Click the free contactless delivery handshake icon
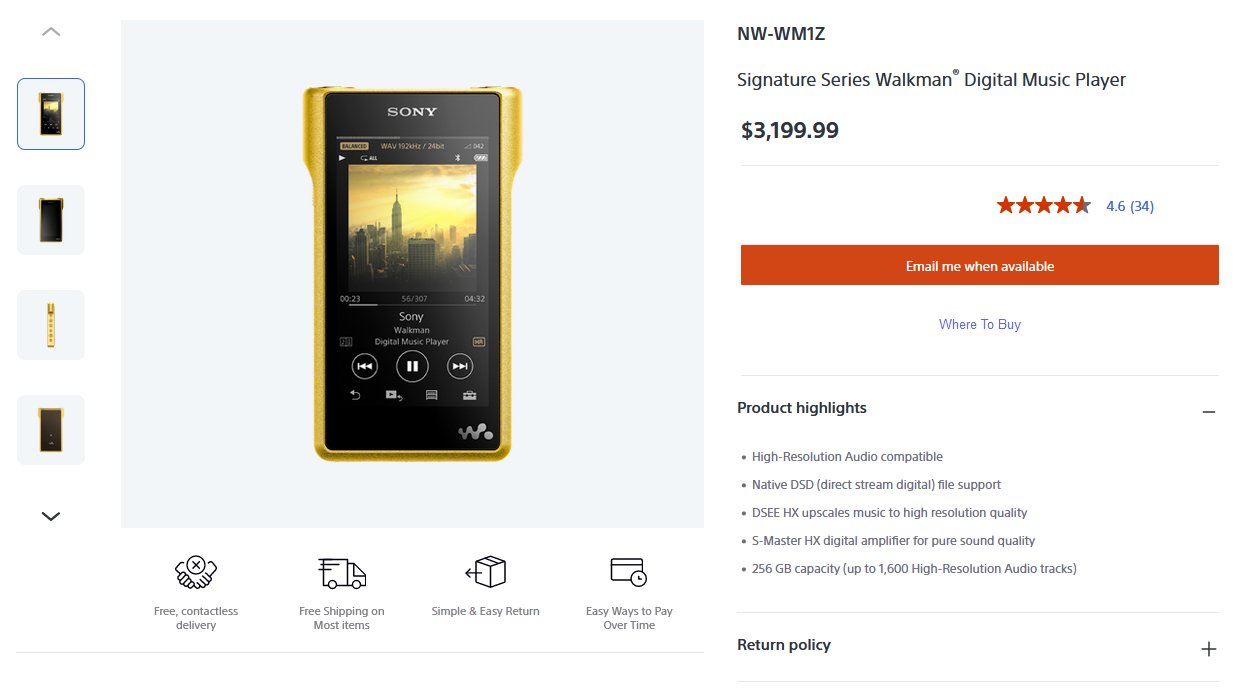Image resolution: width=1243 pixels, height=699 pixels. 196,573
